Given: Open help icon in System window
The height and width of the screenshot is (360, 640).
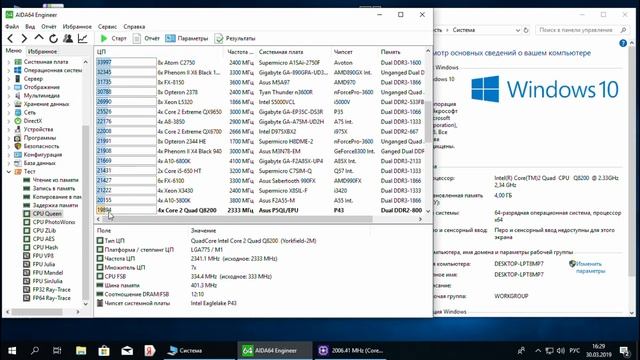Looking at the screenshot, I should click(623, 43).
